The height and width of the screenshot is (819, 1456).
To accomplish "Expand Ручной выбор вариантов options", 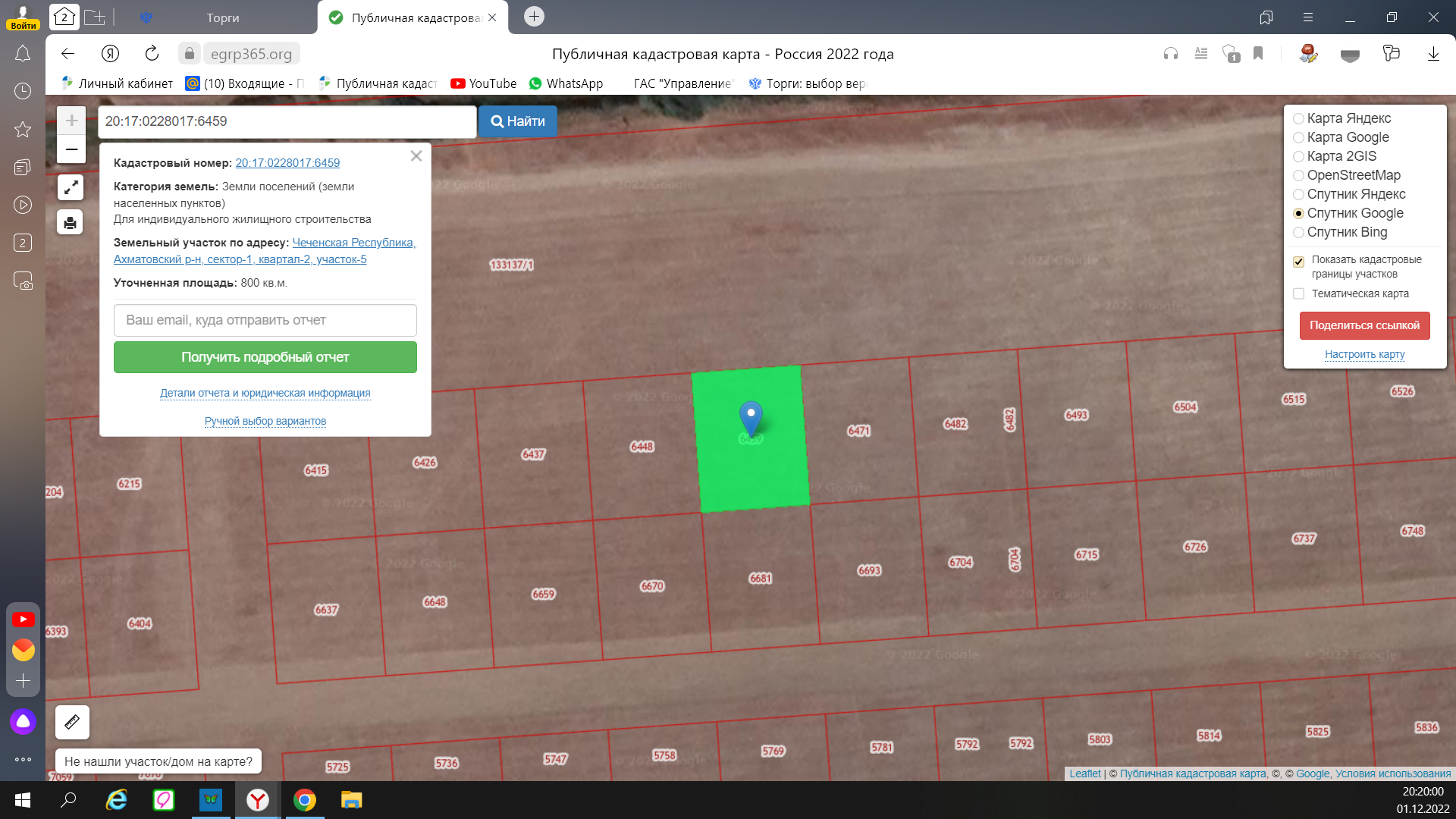I will (265, 421).
